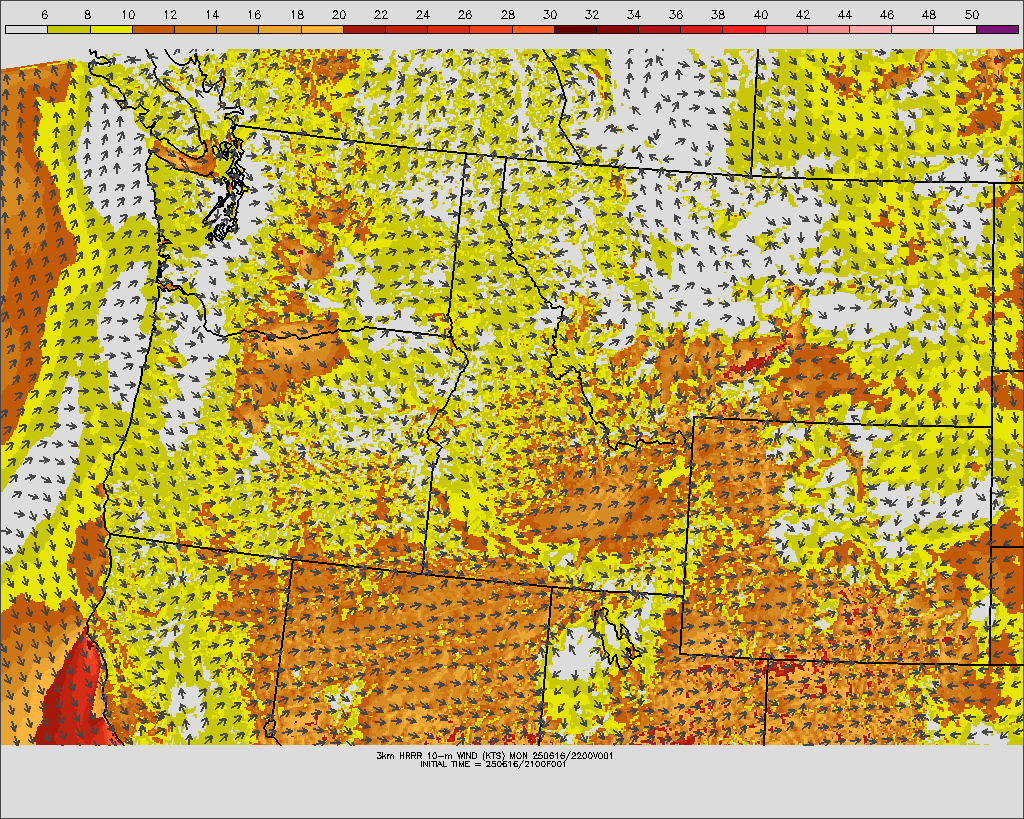Image resolution: width=1024 pixels, height=819 pixels.
Task: Select the olive legend swatch between 6 and 8
Action: click(x=69, y=29)
